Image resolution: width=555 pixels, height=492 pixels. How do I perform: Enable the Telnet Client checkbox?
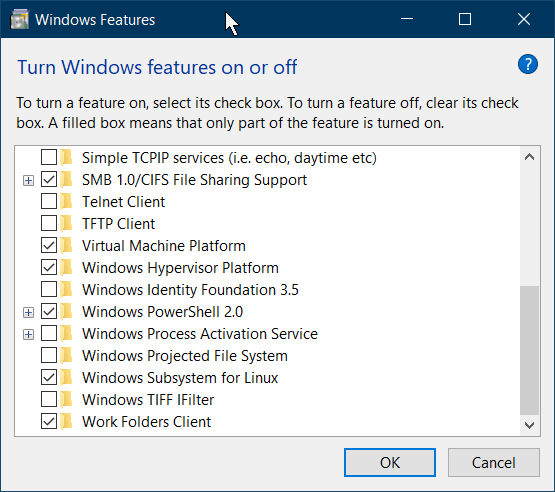(x=49, y=201)
